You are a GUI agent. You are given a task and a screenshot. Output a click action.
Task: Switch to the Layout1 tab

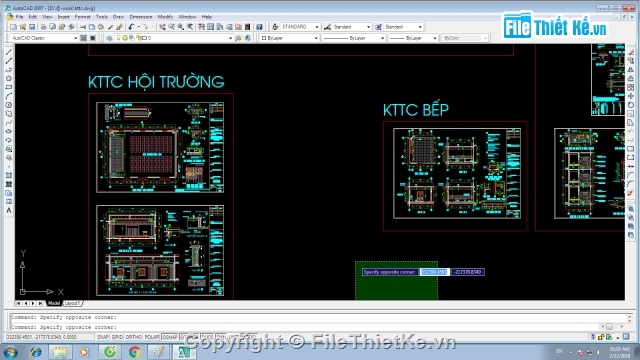(72, 303)
